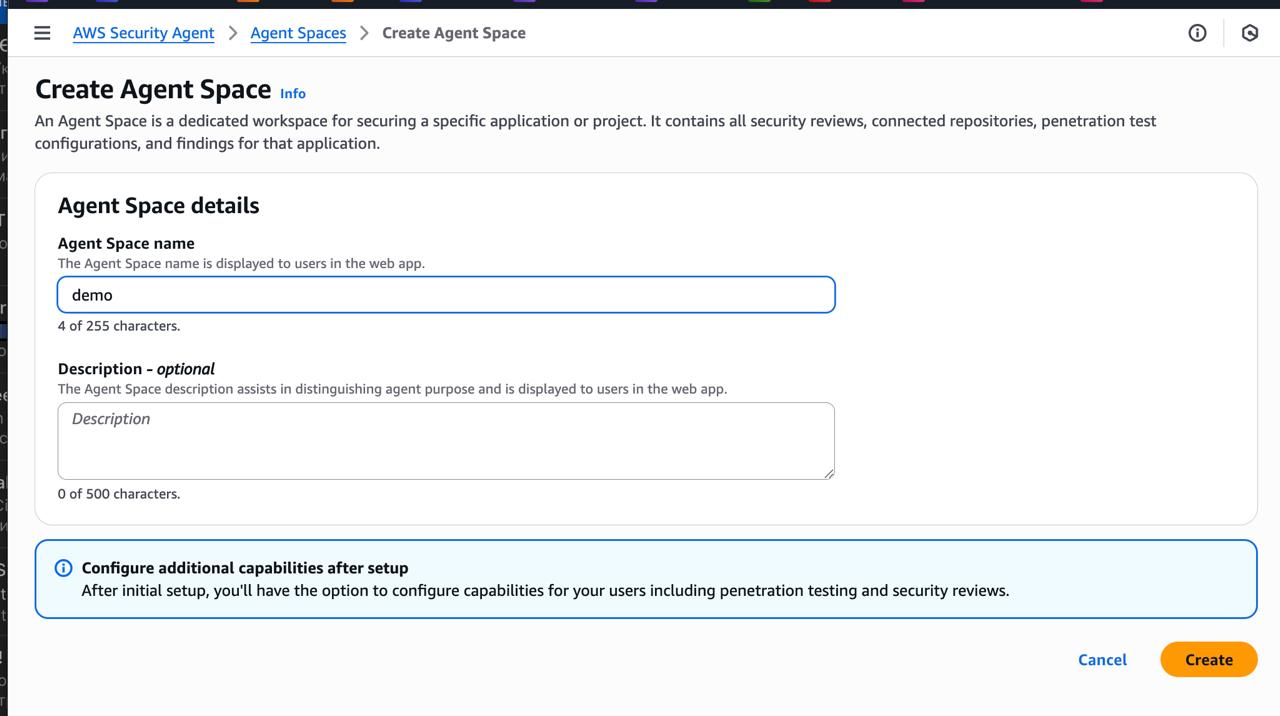Open the side navigation hamburger menu

[x=42, y=33]
